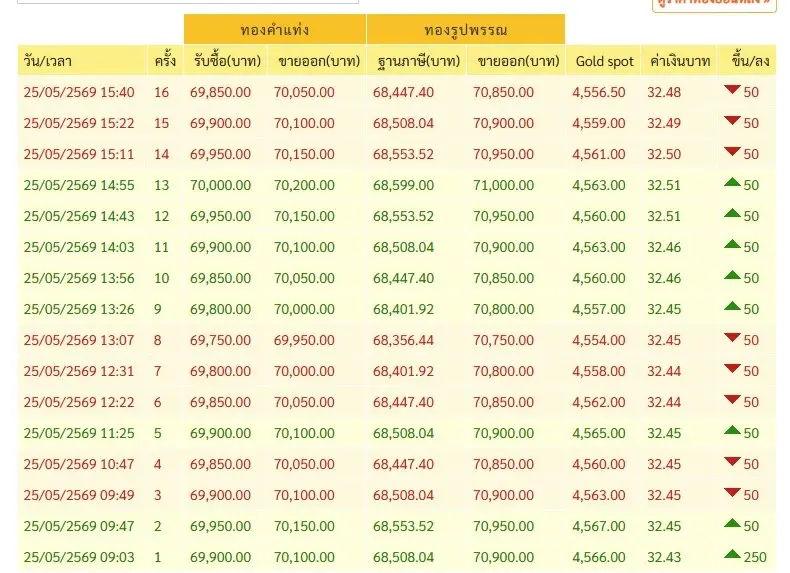Image resolution: width=790 pixels, height=573 pixels.
Task: Click the ครั้ง column header
Action: point(165,61)
